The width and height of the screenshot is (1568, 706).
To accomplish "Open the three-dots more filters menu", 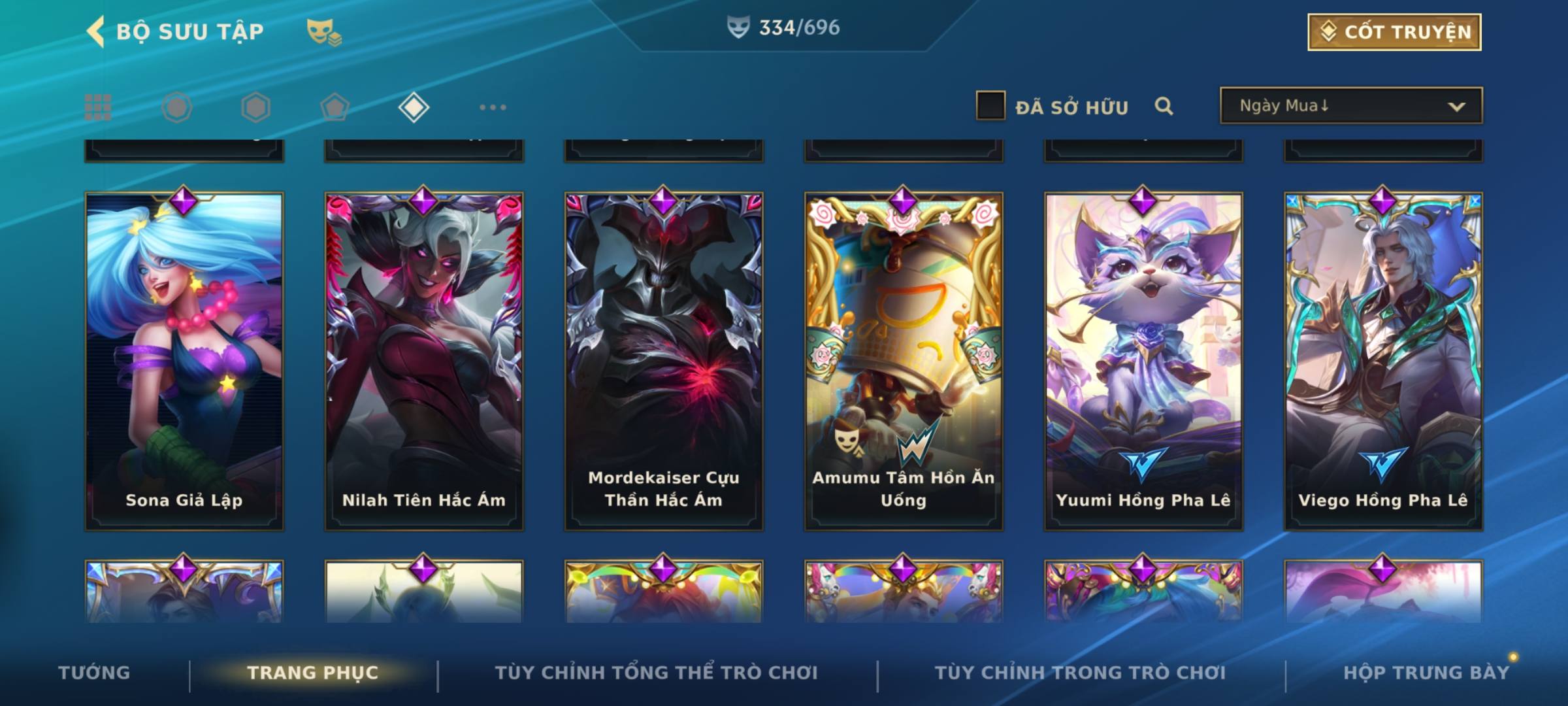I will click(493, 107).
